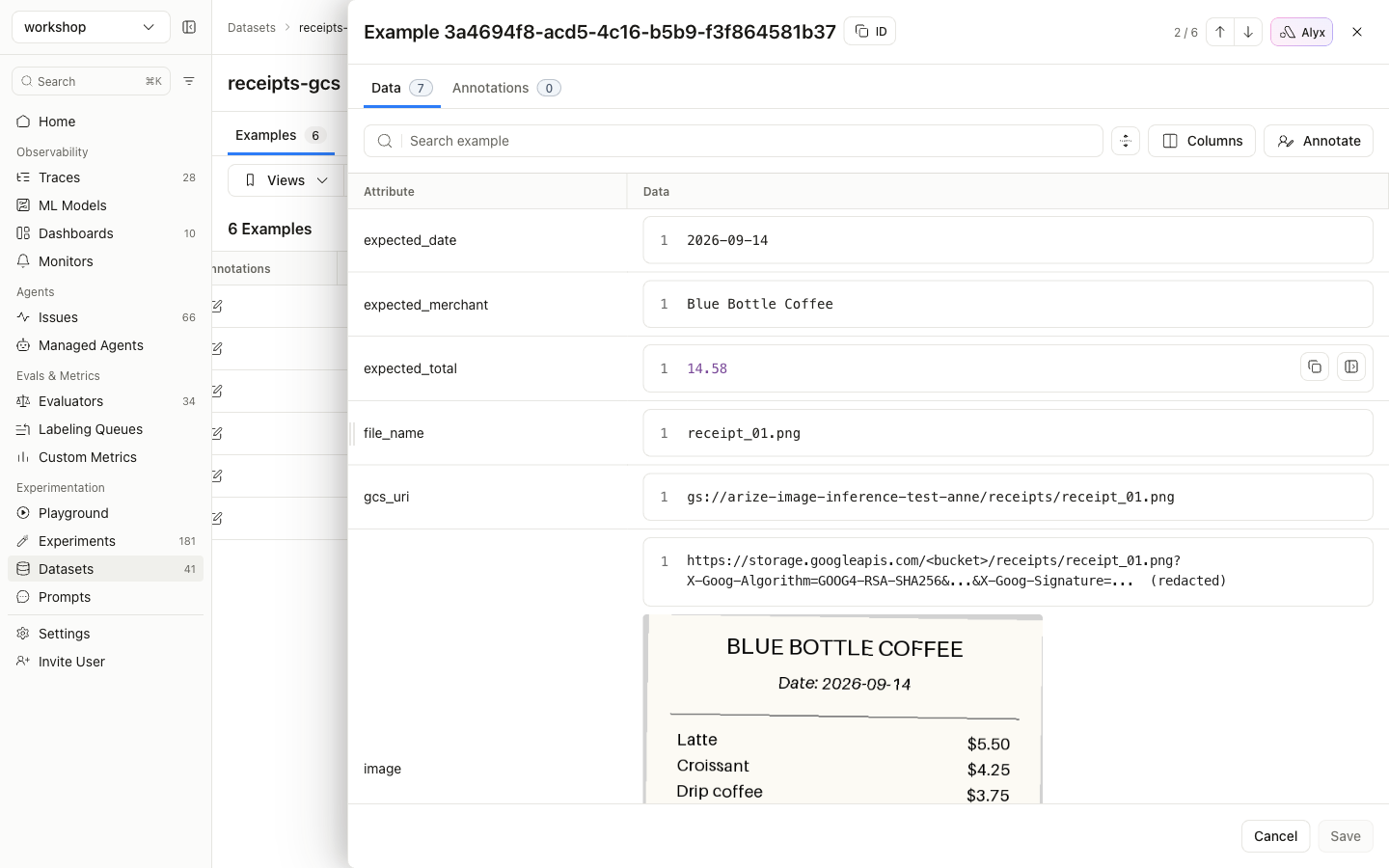This screenshot has width=1389, height=868.
Task: Open Dashboards page
Action: pyautogui.click(x=106, y=233)
